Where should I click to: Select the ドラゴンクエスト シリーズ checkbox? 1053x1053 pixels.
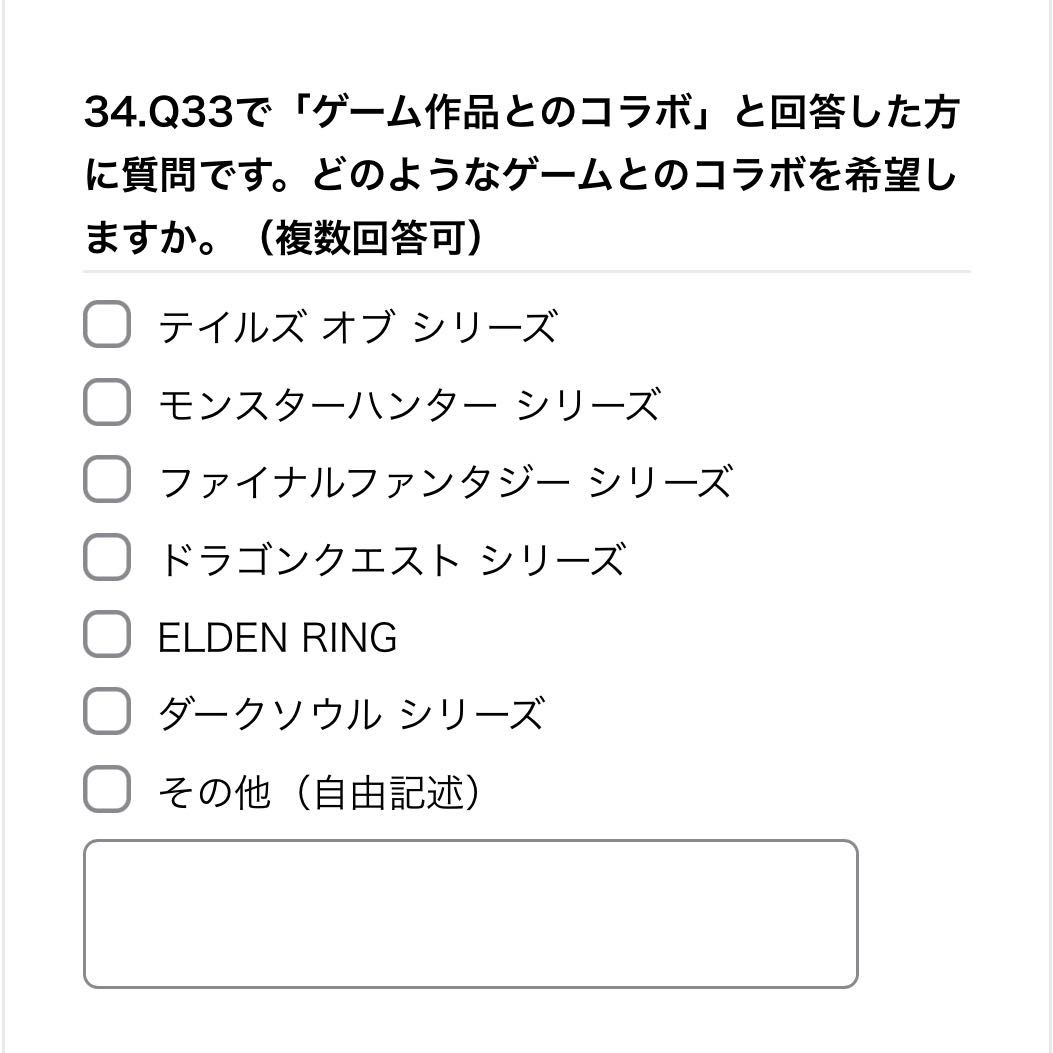click(x=107, y=558)
